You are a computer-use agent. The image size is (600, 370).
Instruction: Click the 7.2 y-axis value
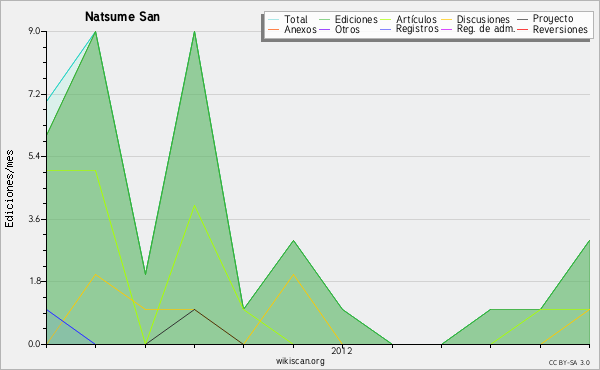click(x=34, y=94)
